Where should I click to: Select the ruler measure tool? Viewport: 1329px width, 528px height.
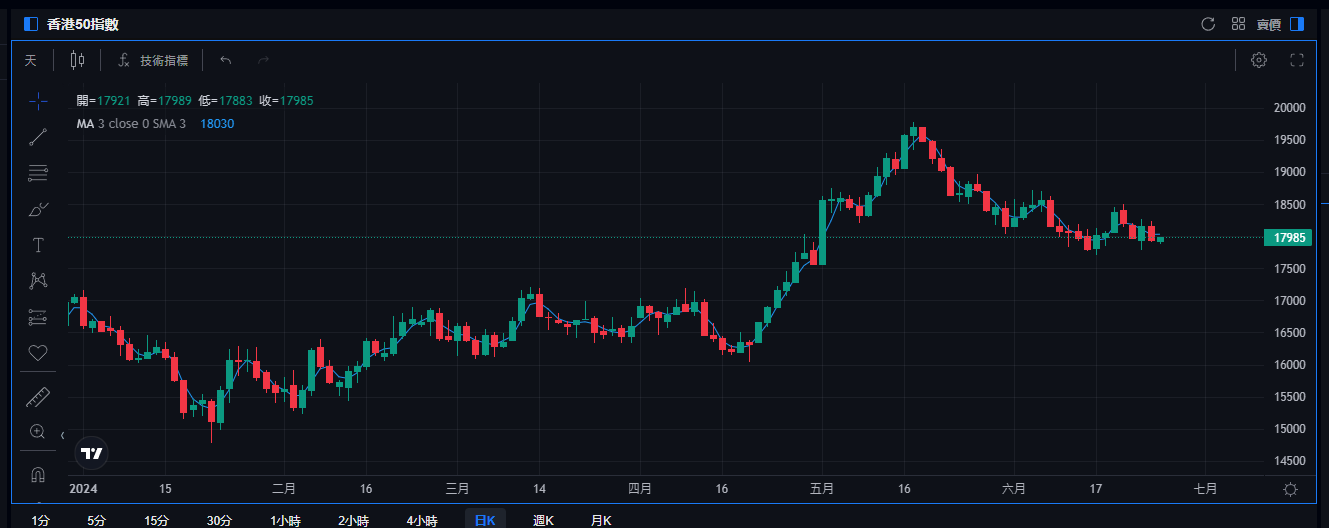tap(38, 397)
